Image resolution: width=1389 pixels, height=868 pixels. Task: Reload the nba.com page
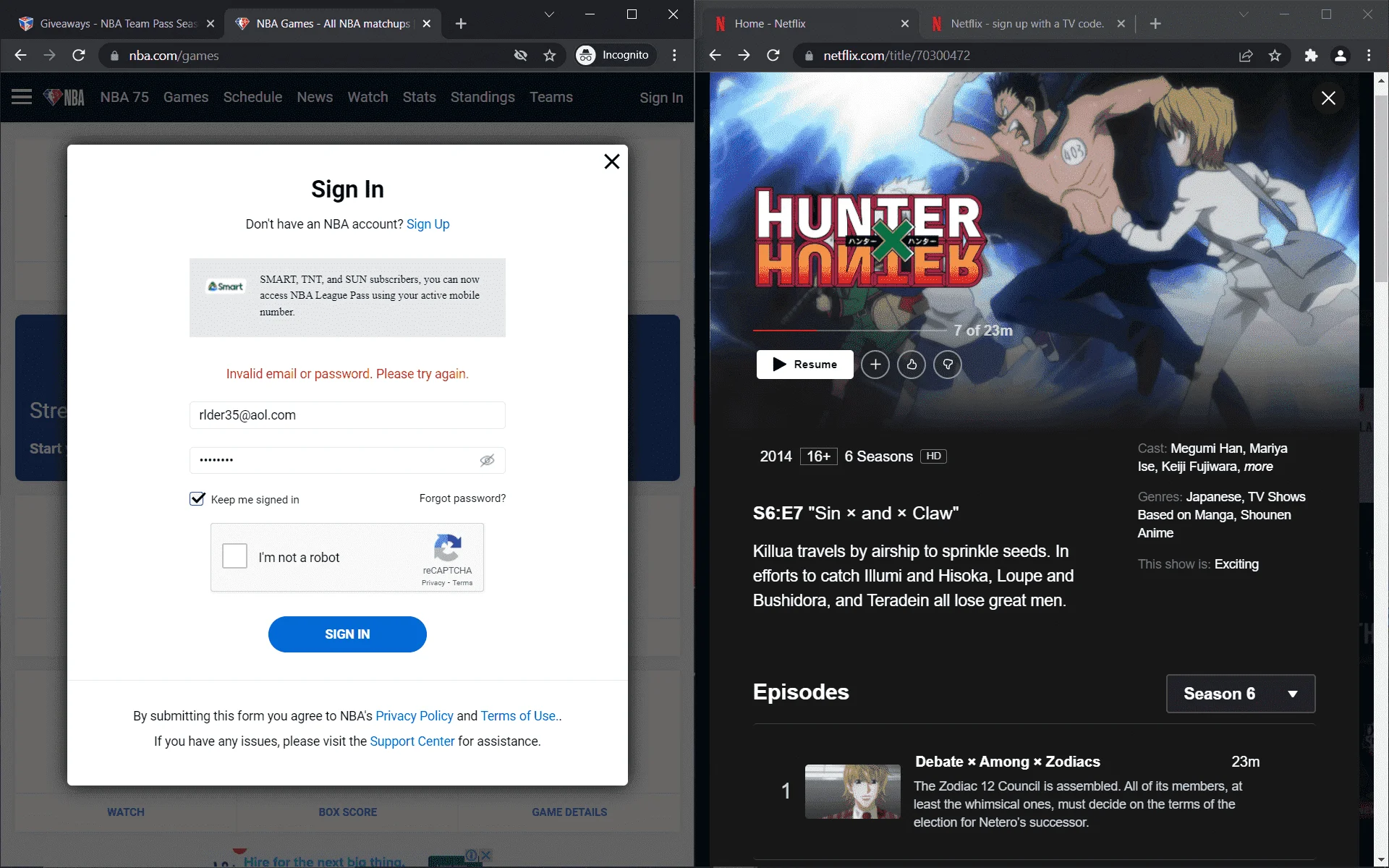(79, 55)
